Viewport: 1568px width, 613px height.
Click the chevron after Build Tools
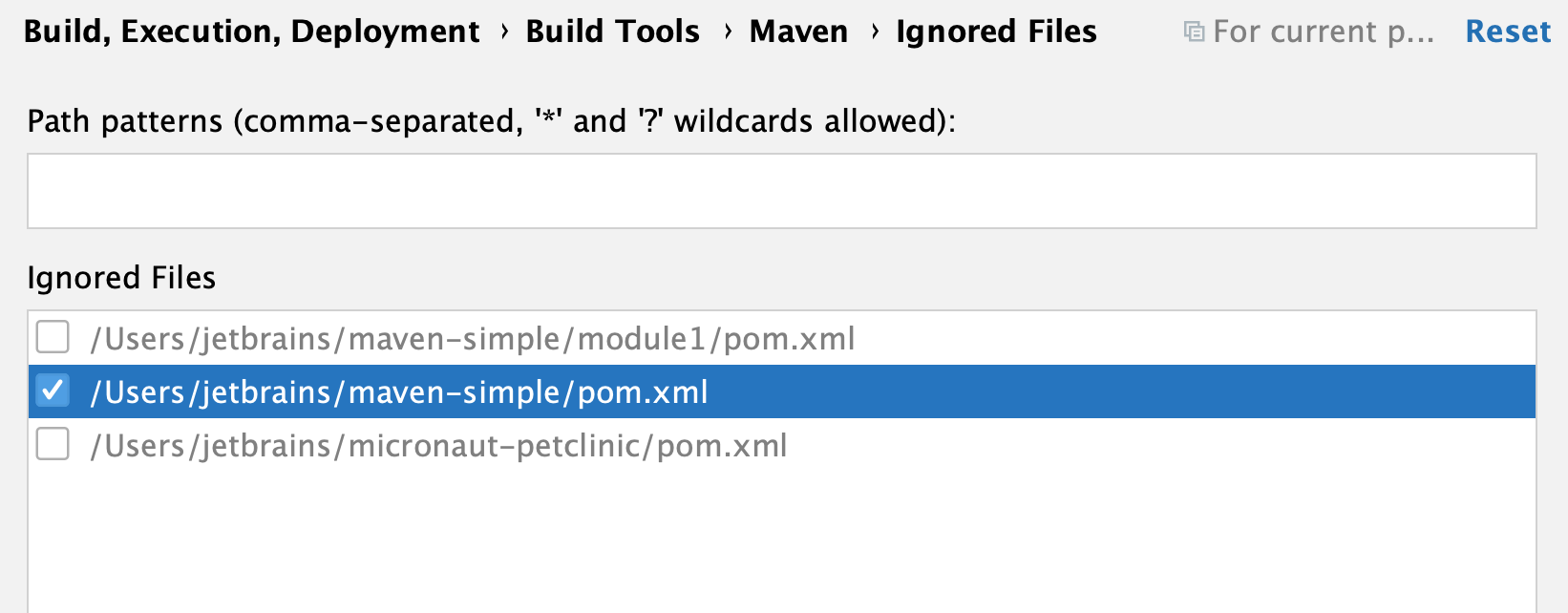[x=726, y=31]
